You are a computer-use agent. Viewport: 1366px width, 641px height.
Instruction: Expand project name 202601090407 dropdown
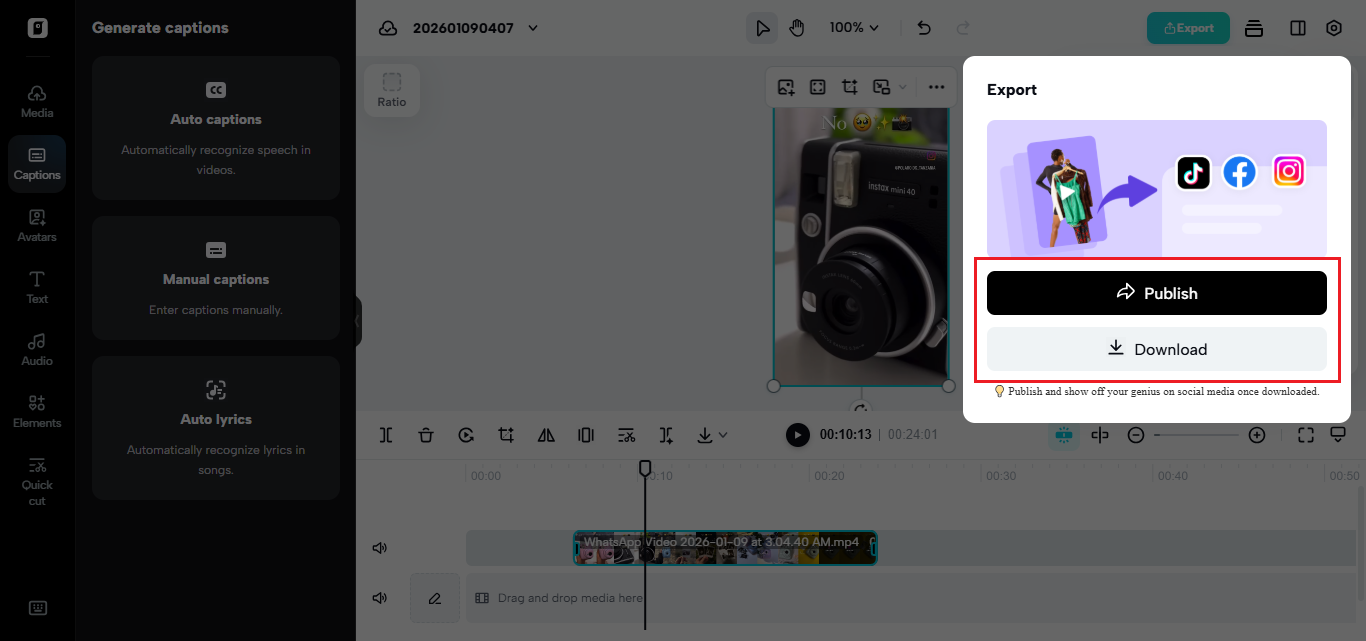tap(533, 28)
